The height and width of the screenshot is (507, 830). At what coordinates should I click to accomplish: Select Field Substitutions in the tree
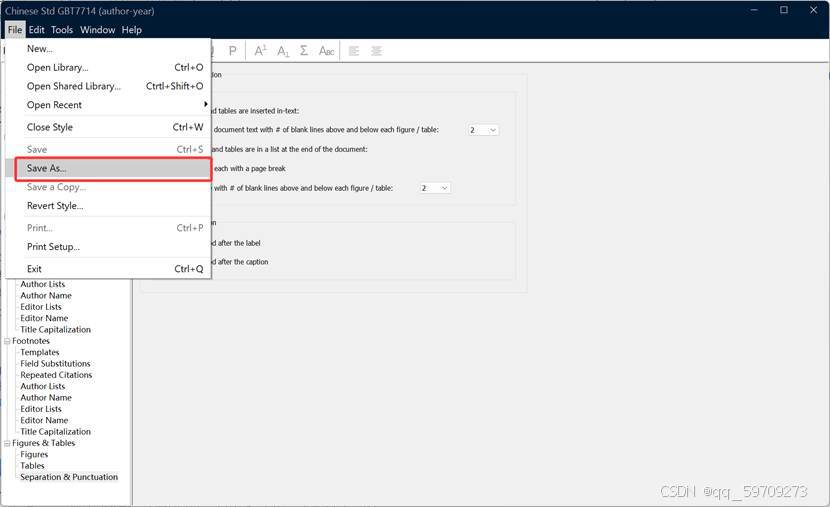[55, 364]
